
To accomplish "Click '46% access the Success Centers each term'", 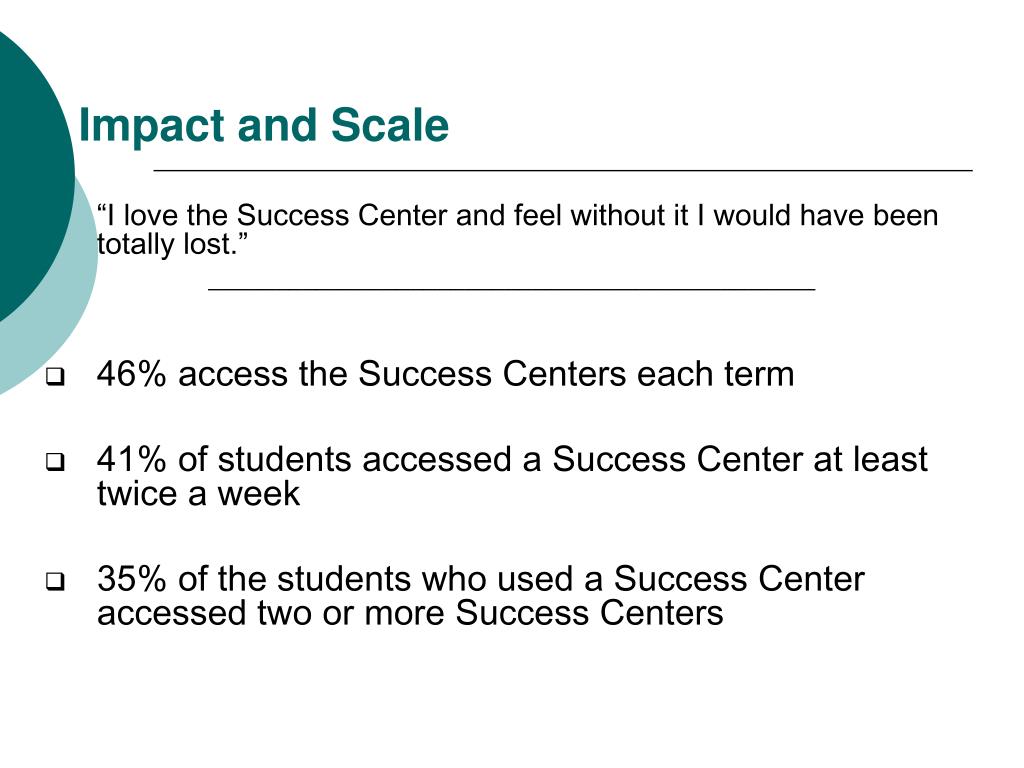I will [445, 374].
